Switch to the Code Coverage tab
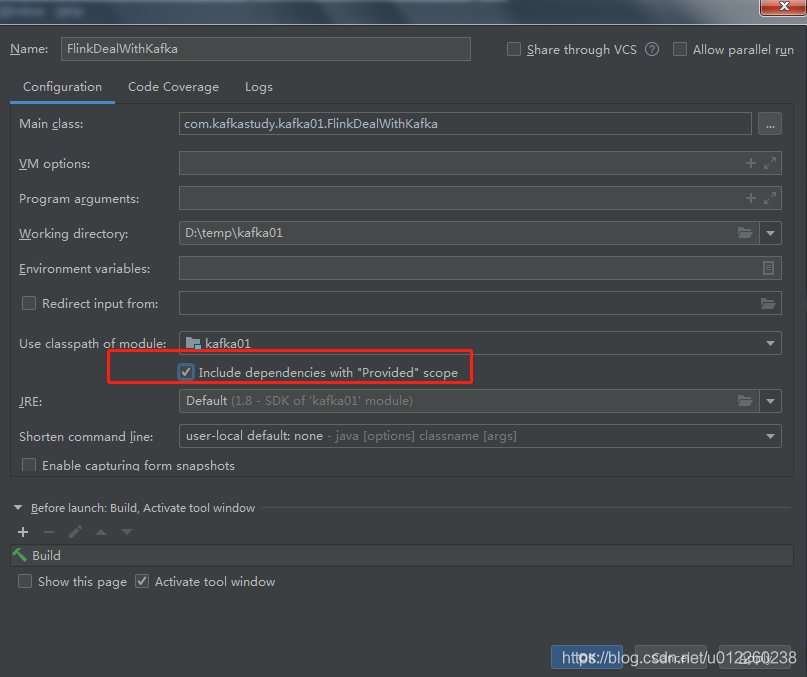 click(172, 87)
